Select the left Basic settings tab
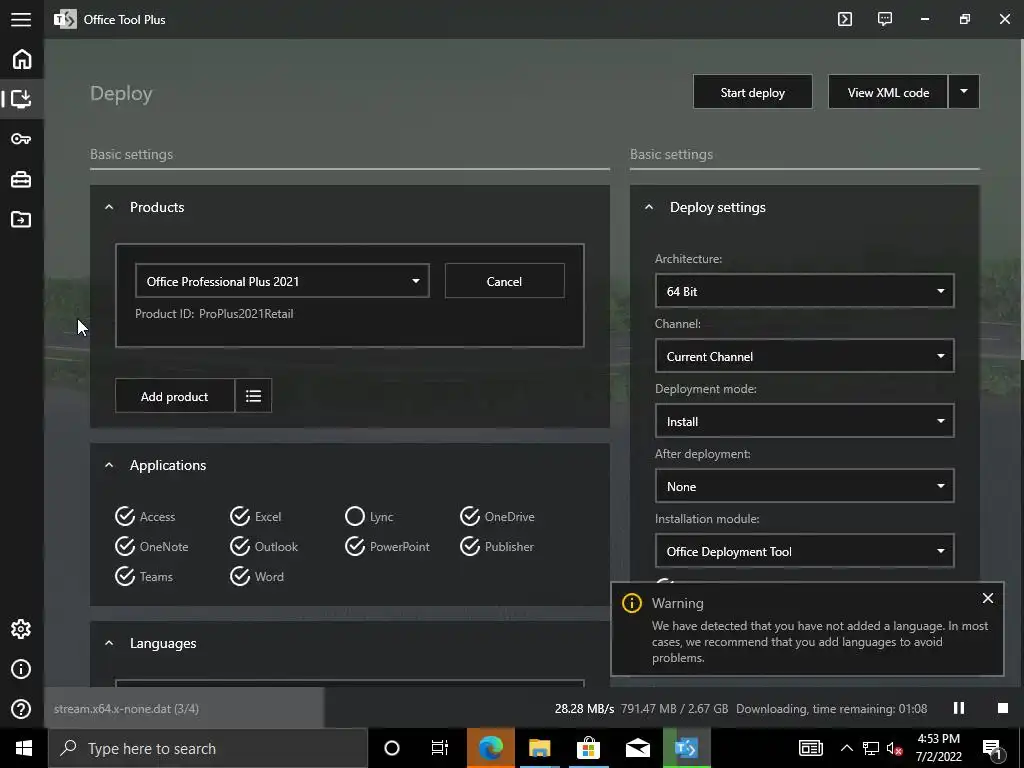This screenshot has width=1024, height=768. 131,154
